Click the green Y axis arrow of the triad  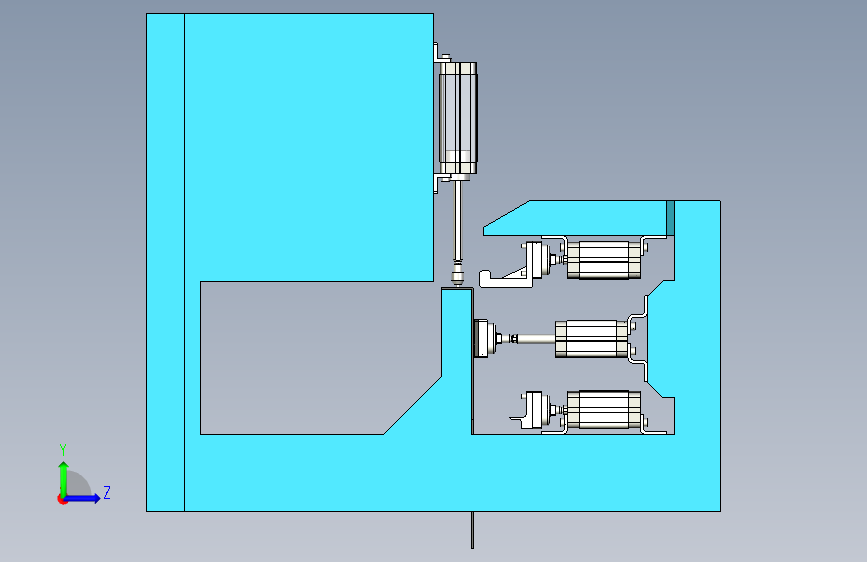point(64,479)
